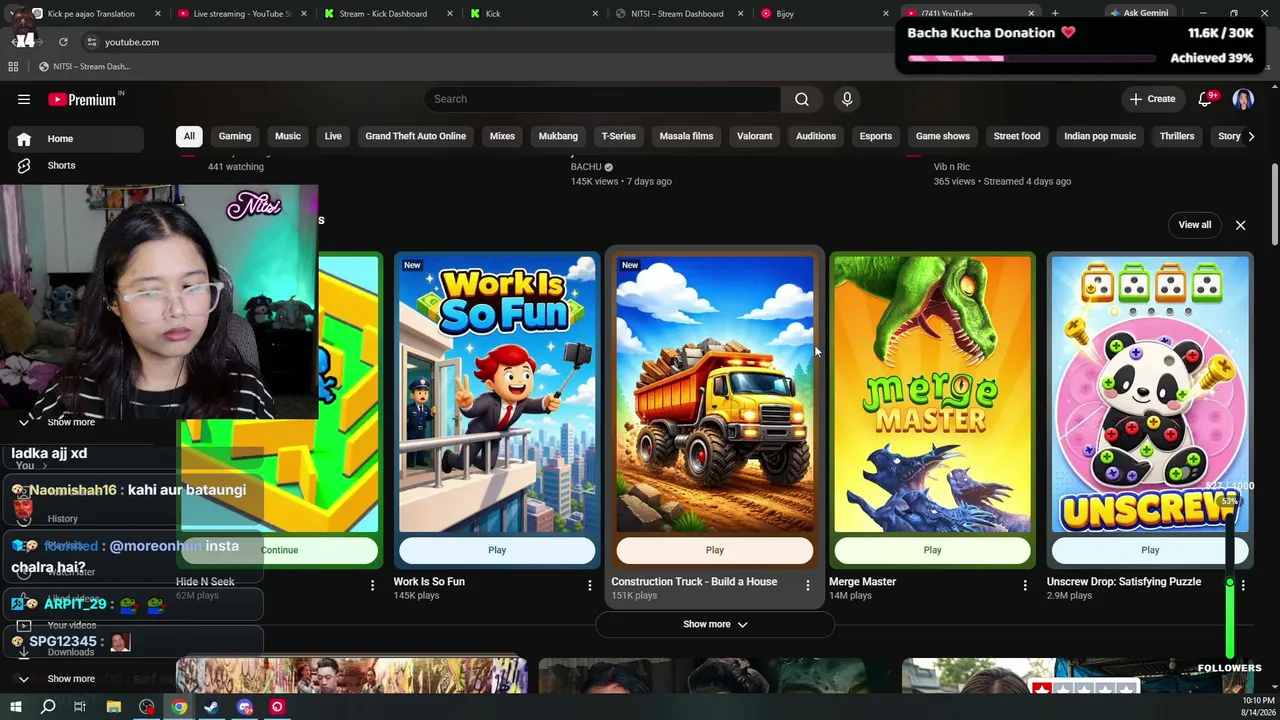Image resolution: width=1280 pixels, height=720 pixels.
Task: Open Windows taskbar search
Action: click(47, 707)
